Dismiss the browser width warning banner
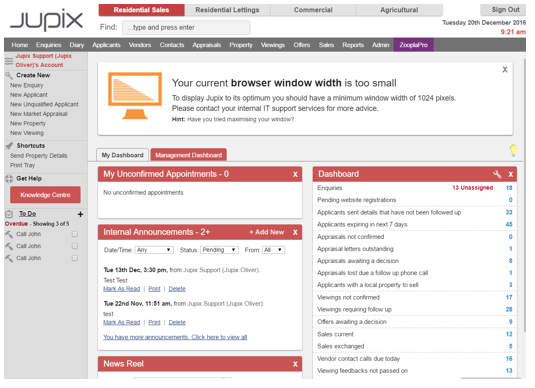535x388 pixels. pos(505,70)
